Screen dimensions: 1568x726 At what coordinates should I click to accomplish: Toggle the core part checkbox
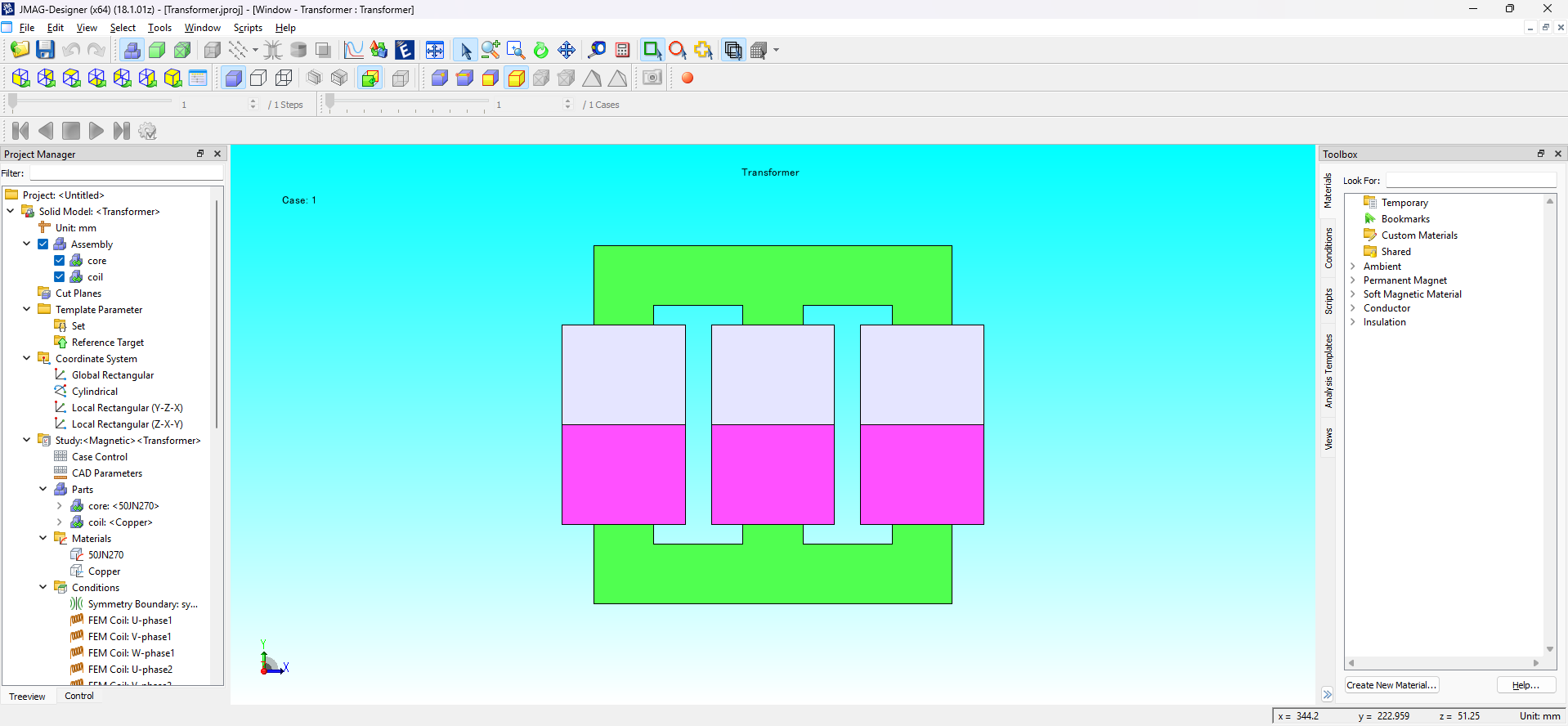click(60, 261)
